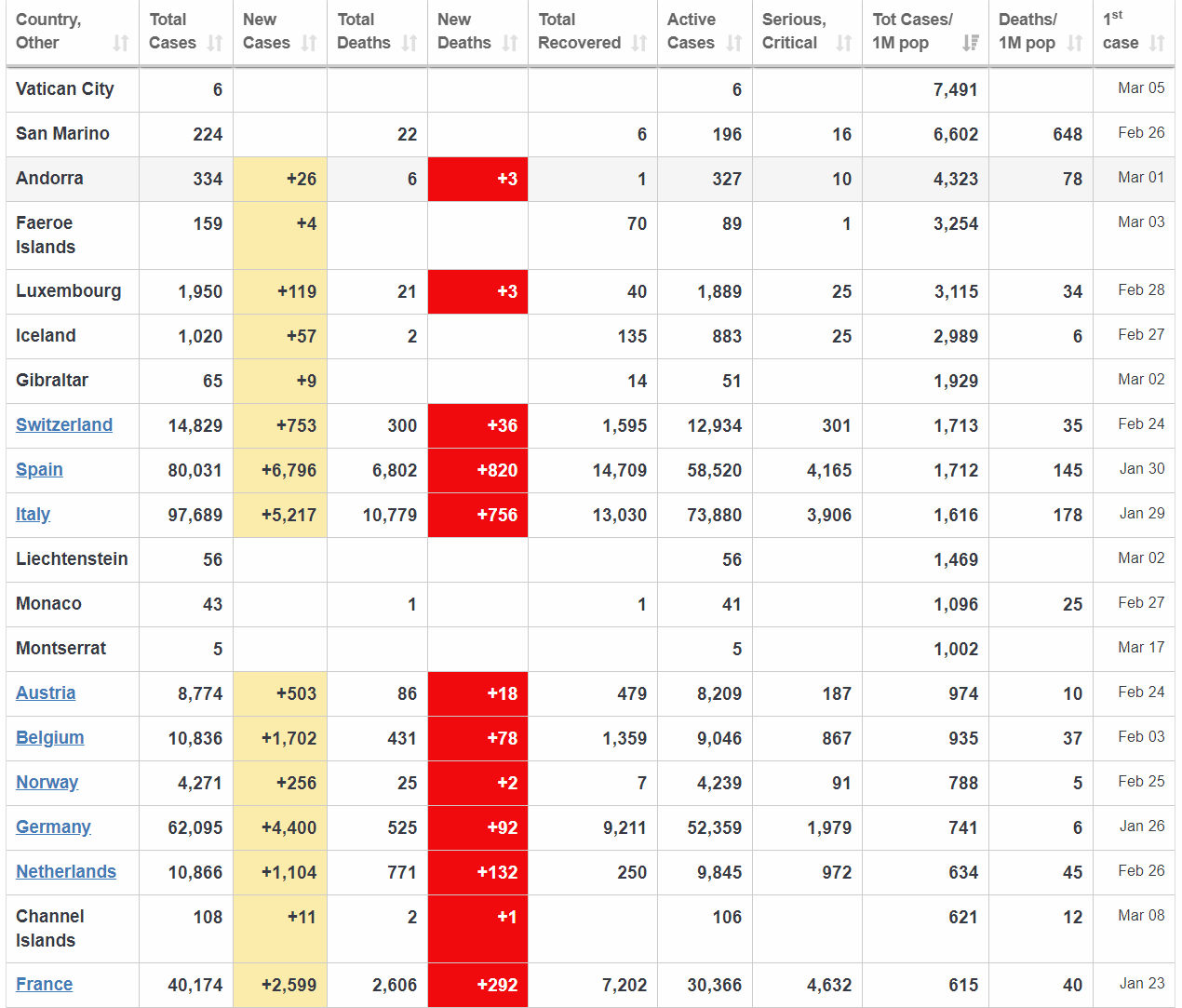Click the New Deaths header text
This screenshot has width=1182, height=1008.
coord(463,31)
